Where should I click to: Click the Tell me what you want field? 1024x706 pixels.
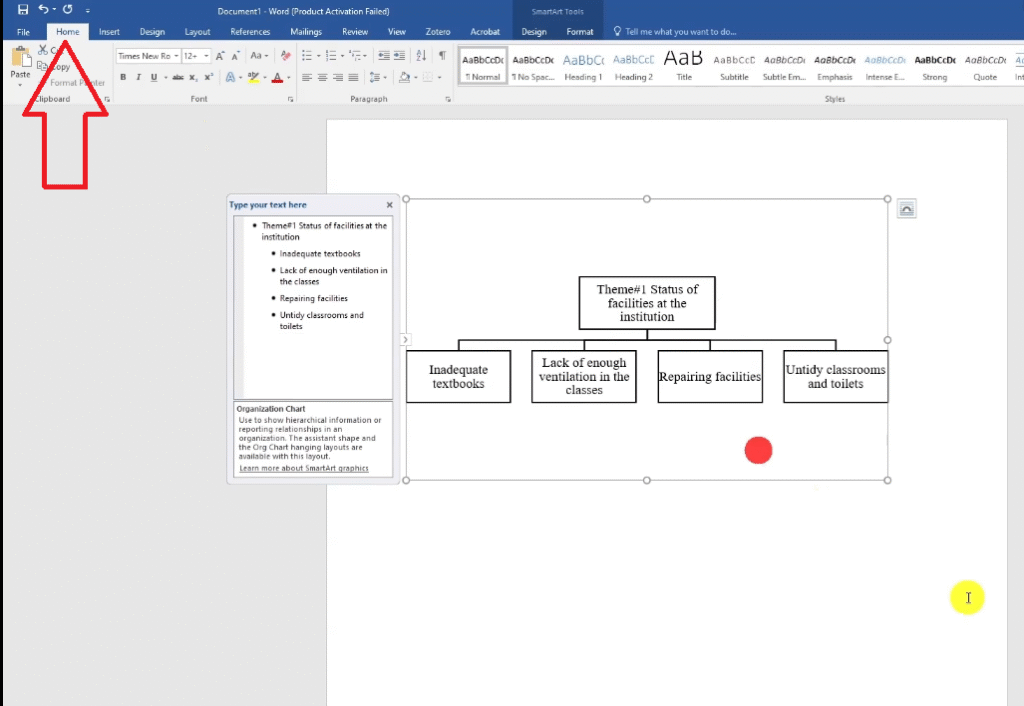tap(680, 32)
